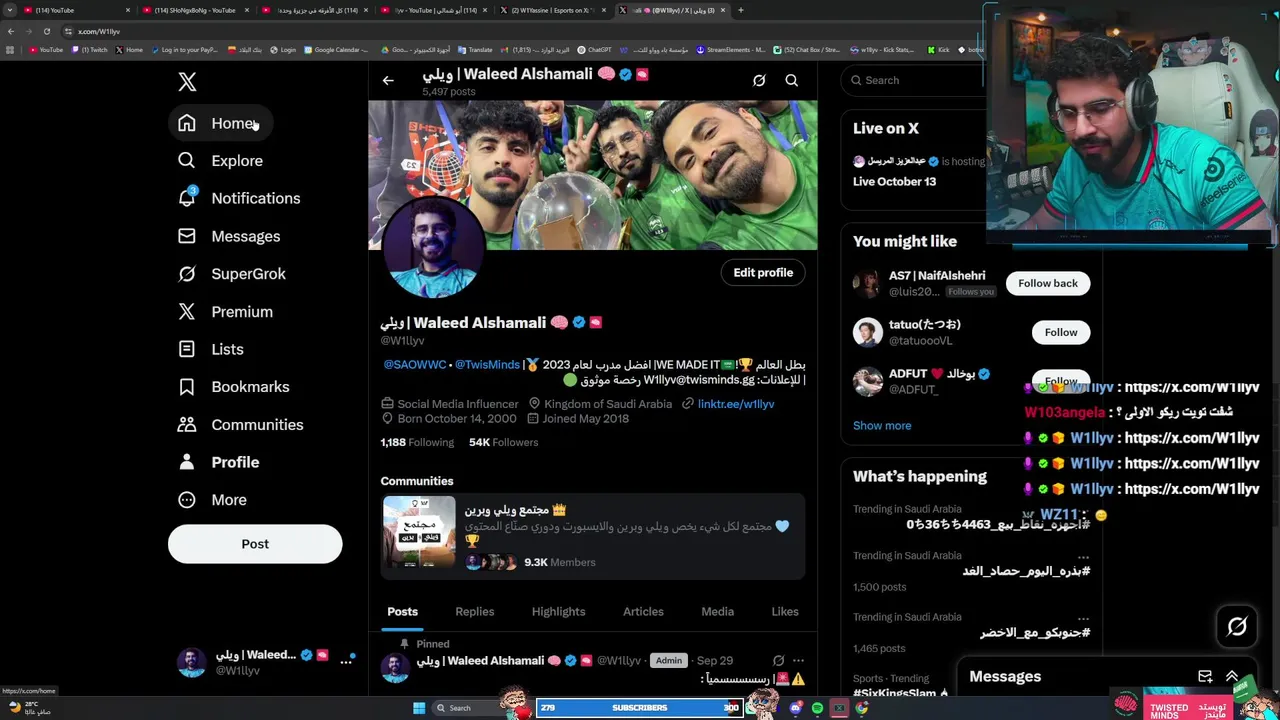Click Show more under You might like
This screenshot has width=1280, height=720.
(882, 426)
